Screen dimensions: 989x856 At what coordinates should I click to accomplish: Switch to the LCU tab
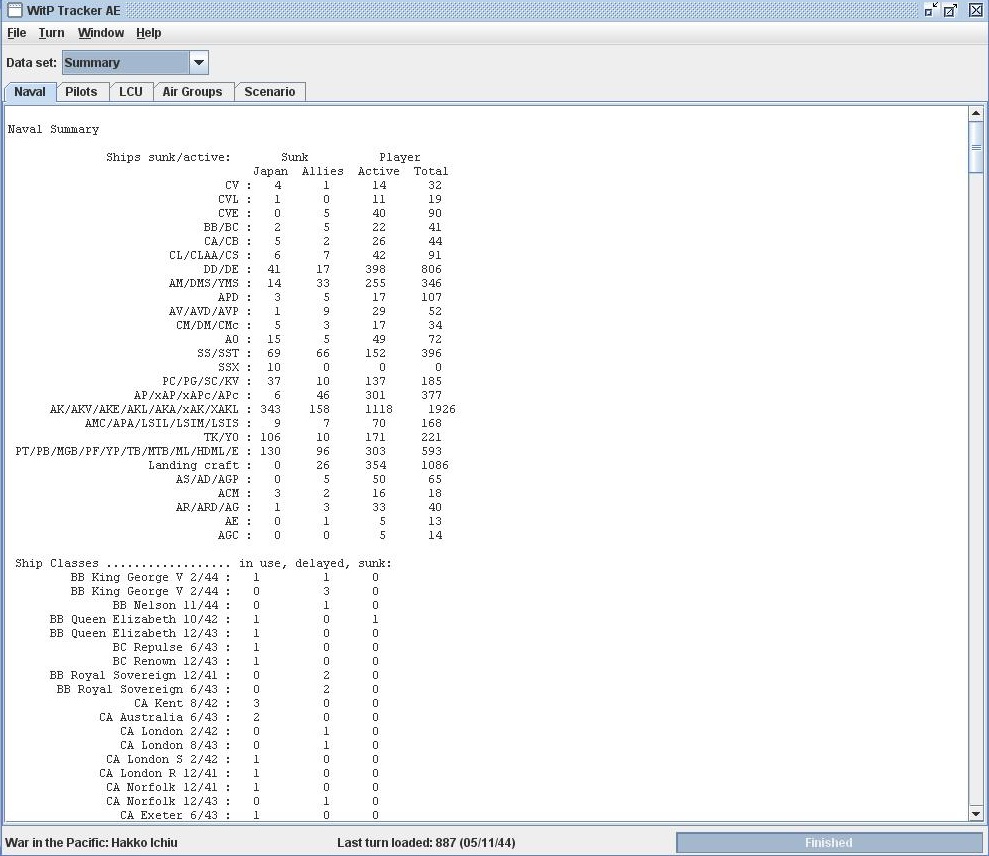131,91
